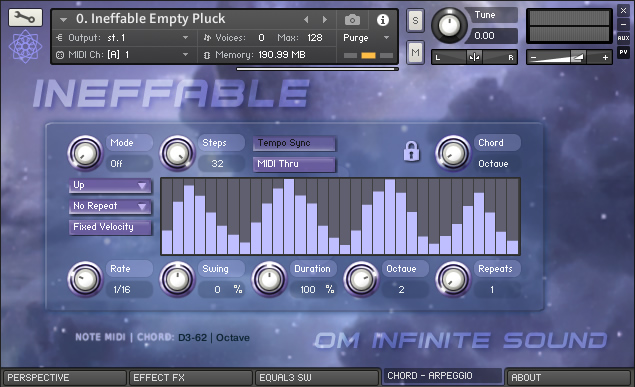The image size is (635, 387).
Task: Click the Octave knob
Action: (x=361, y=279)
